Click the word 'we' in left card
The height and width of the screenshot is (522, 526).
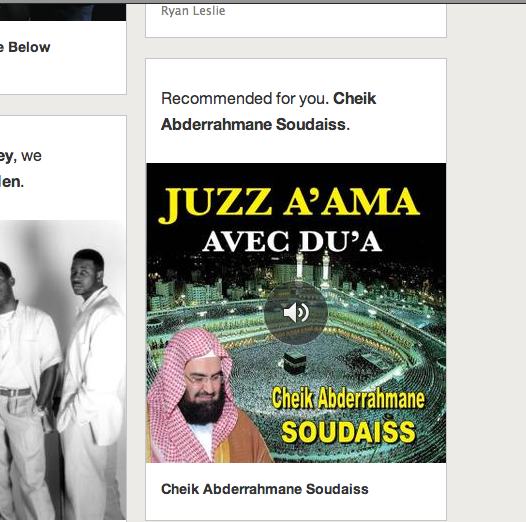[x=31, y=156]
